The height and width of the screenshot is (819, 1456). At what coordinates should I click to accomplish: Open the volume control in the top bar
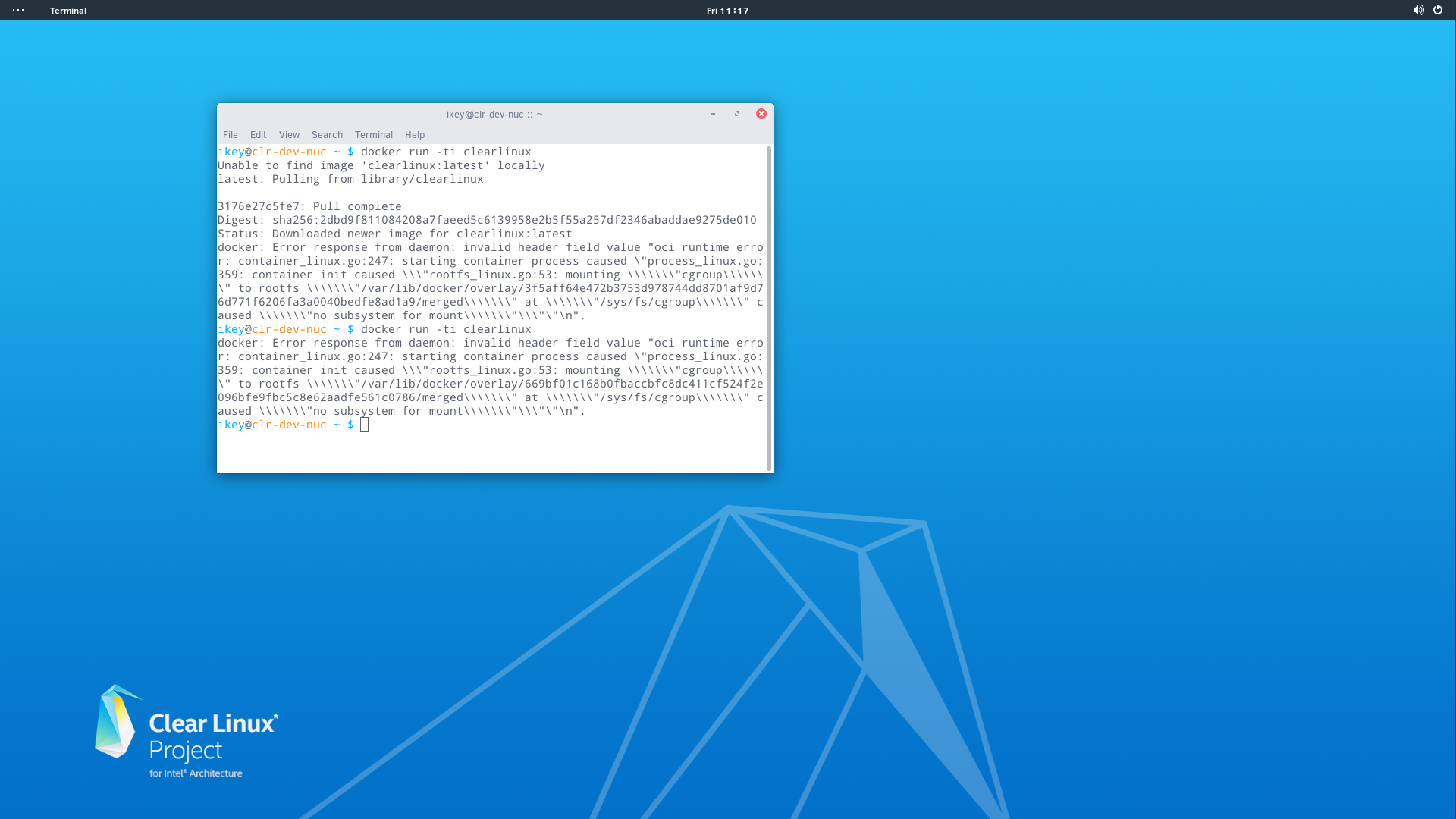1418,10
